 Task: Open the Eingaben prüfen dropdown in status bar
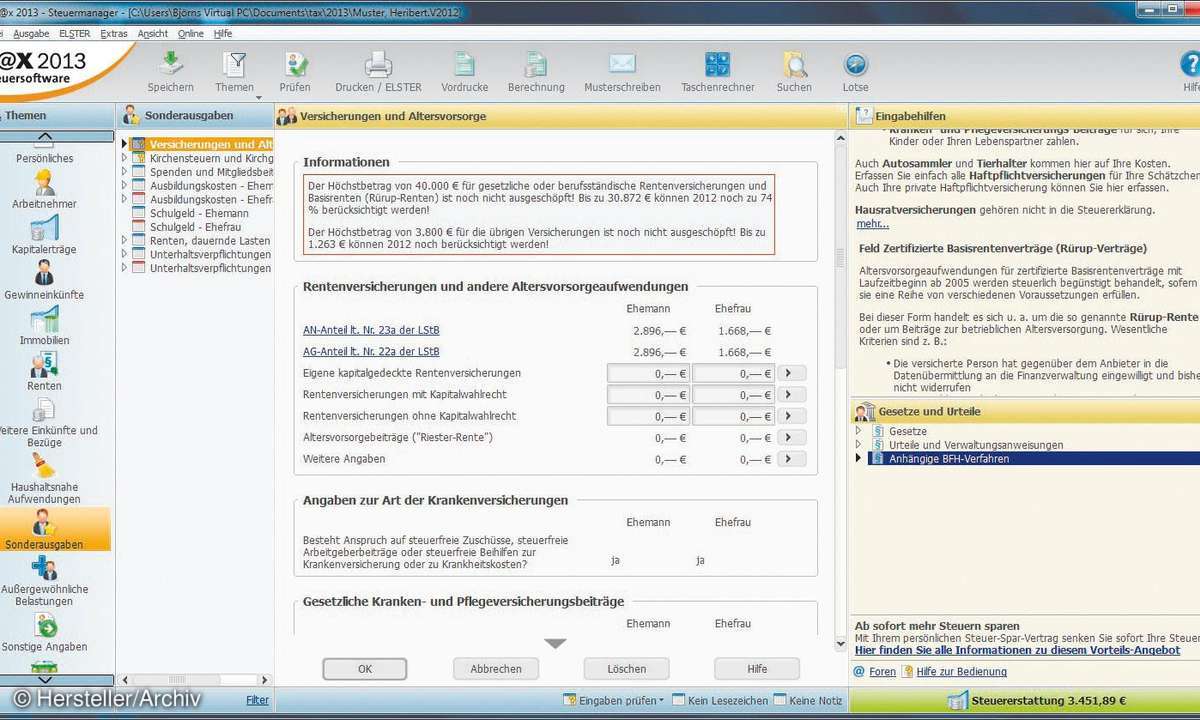663,700
